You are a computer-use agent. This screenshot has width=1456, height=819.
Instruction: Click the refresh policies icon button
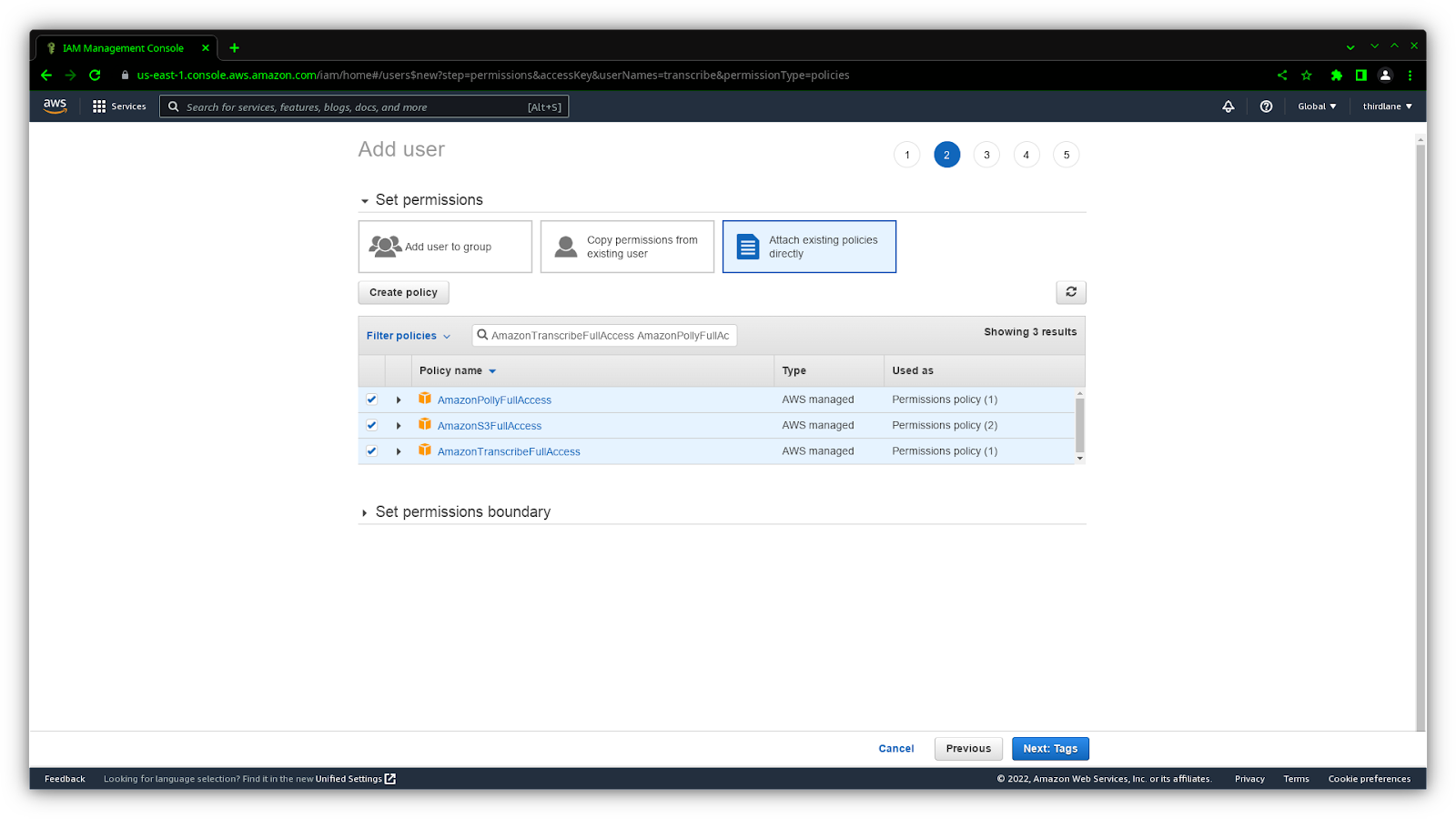click(1071, 292)
